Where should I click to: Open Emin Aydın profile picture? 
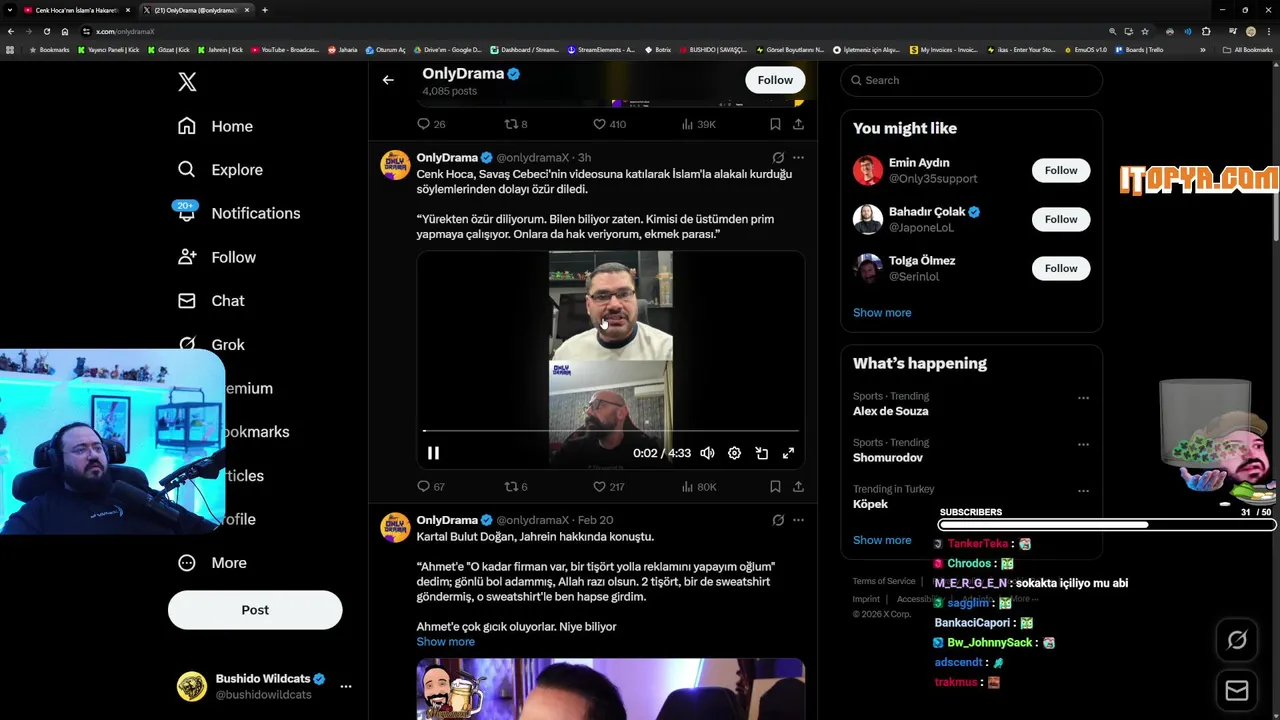868,170
